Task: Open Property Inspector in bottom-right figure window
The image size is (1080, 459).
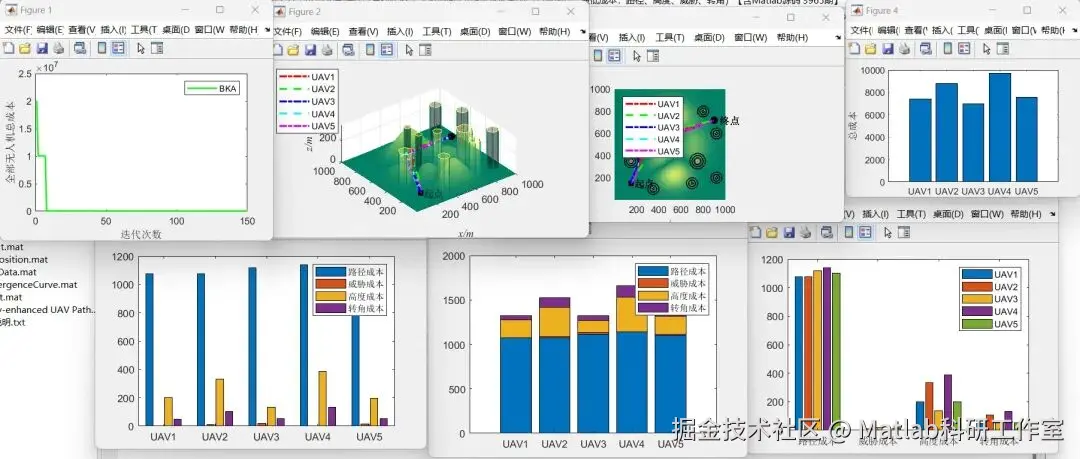Action: click(904, 232)
